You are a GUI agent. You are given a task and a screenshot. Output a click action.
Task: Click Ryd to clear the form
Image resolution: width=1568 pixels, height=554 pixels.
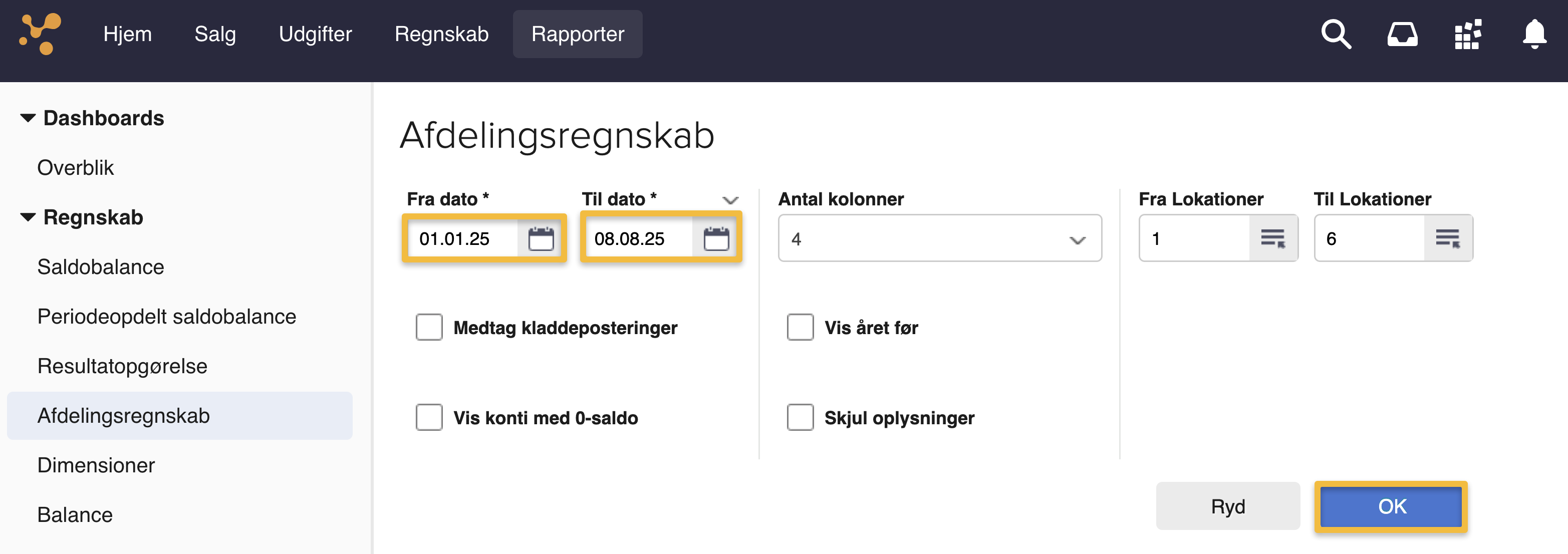click(x=1228, y=506)
